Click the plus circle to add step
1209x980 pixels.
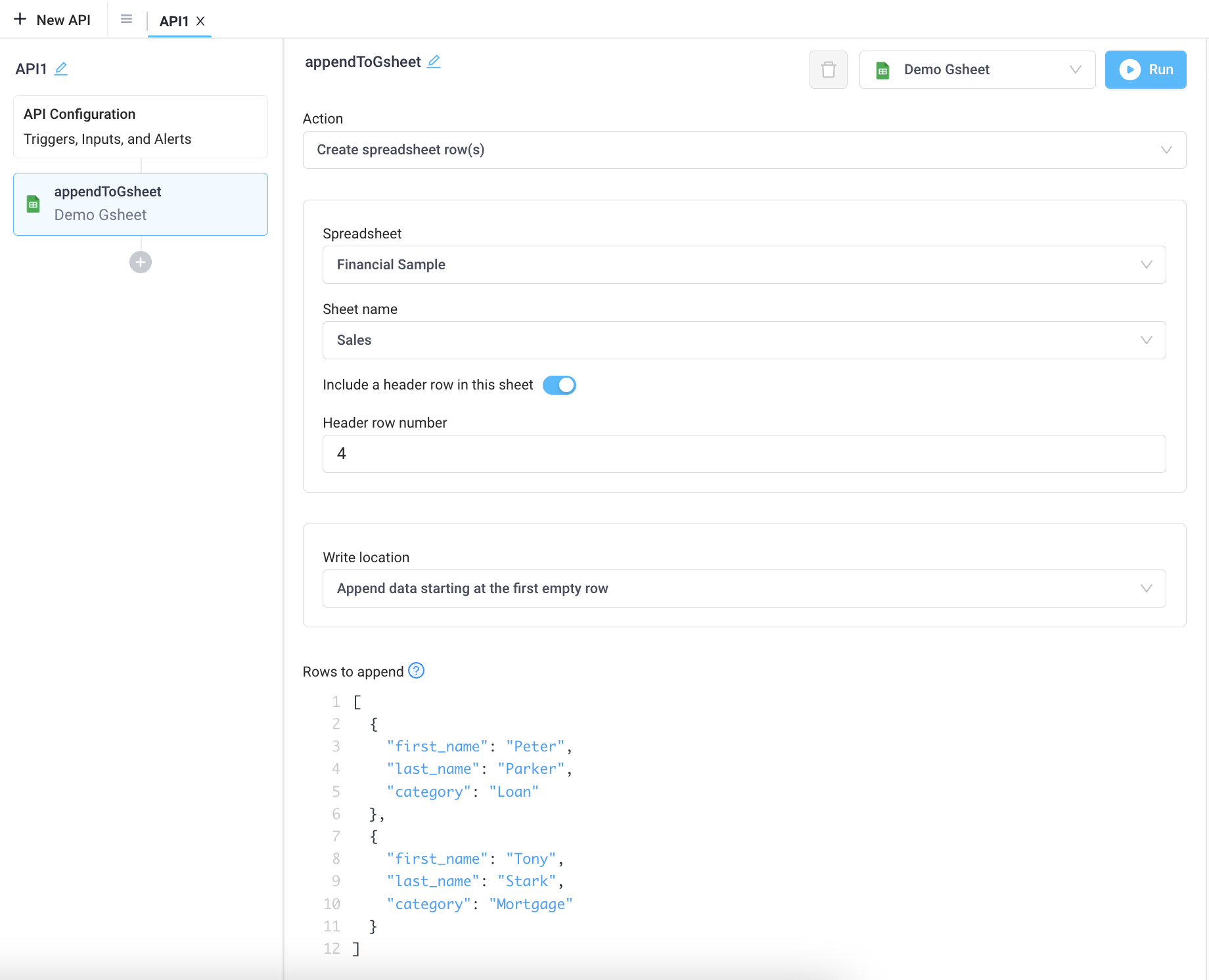point(141,262)
